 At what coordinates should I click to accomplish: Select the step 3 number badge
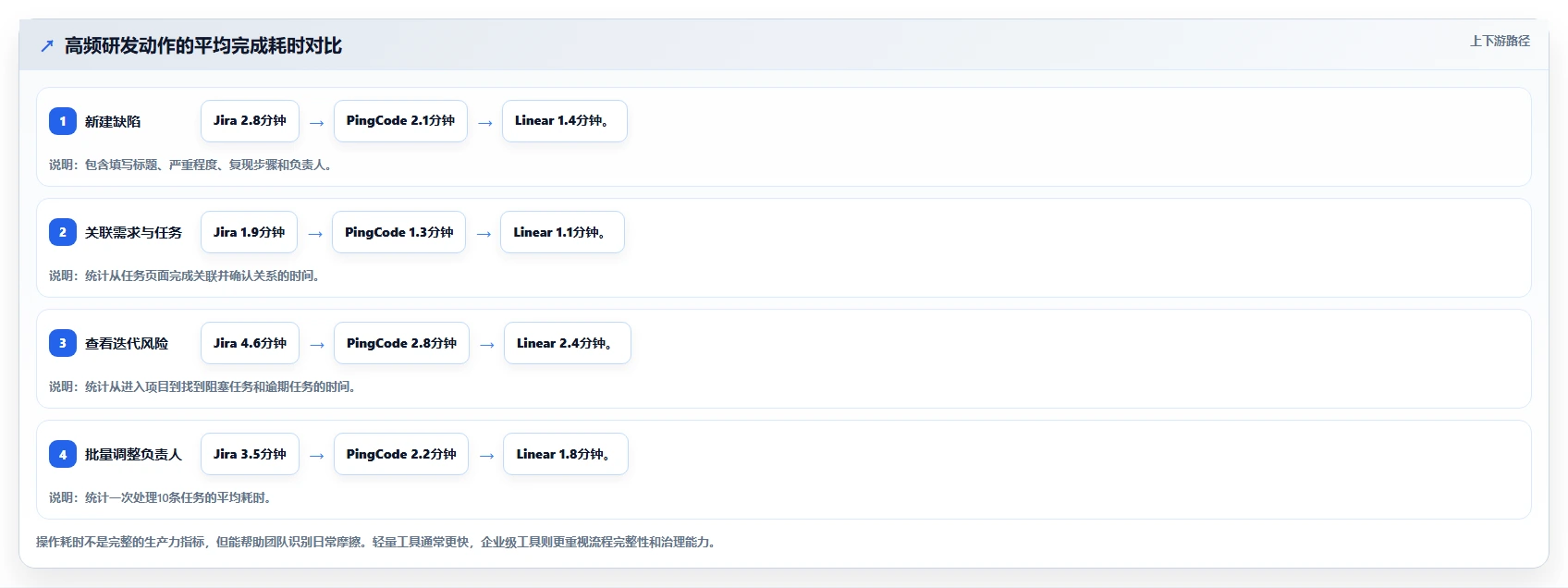point(63,343)
